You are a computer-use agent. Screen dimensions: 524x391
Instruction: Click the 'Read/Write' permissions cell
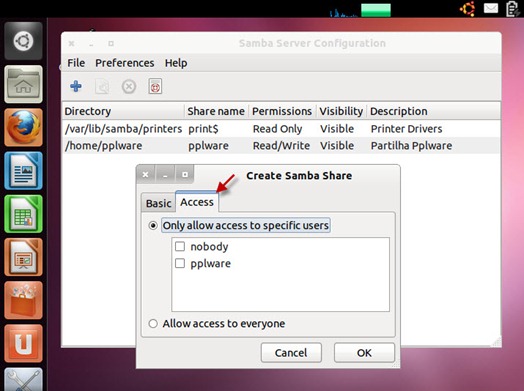281,146
